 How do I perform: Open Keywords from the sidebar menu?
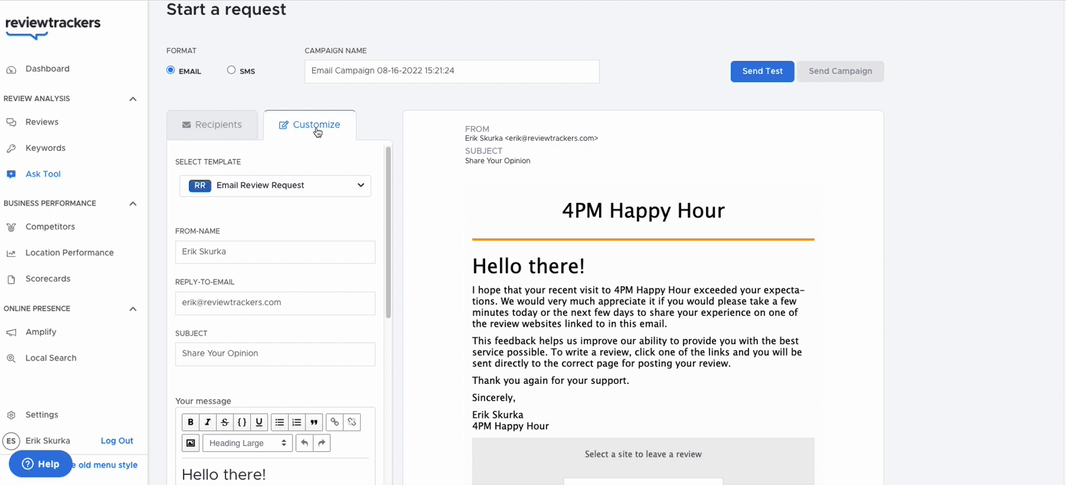46,148
